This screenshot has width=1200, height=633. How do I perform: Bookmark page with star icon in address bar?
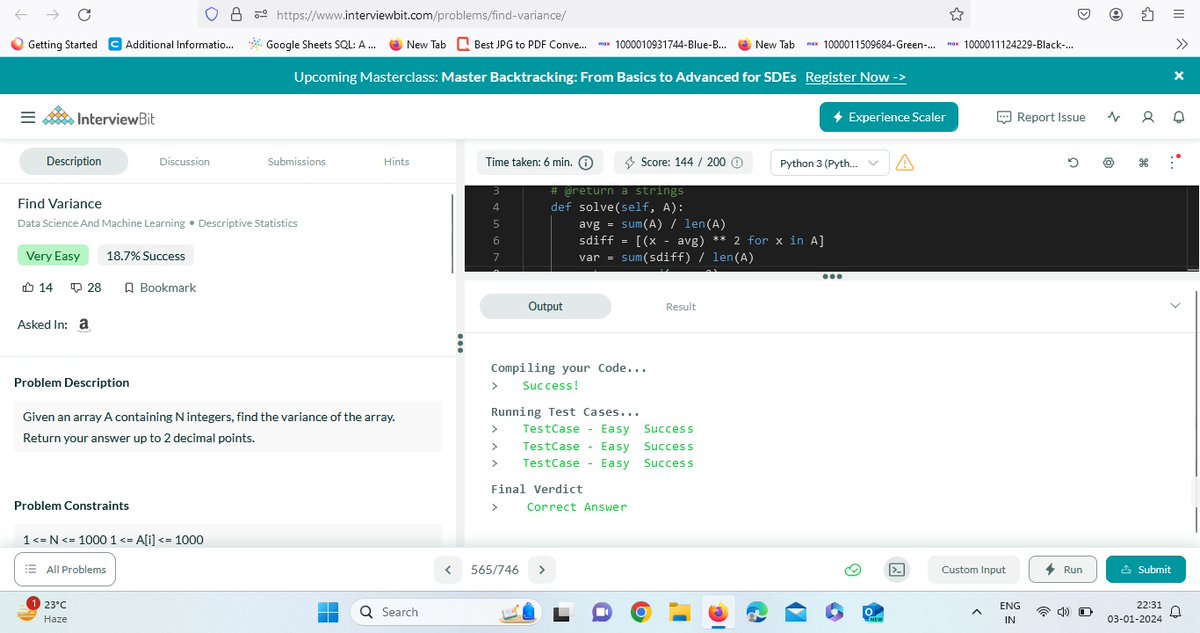pos(956,15)
